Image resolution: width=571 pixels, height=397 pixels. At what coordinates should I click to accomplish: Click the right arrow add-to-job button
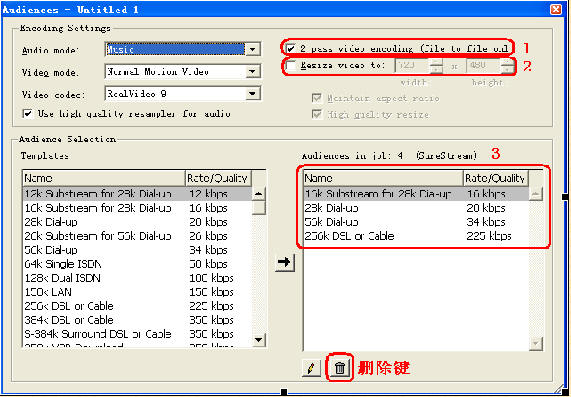coord(284,262)
